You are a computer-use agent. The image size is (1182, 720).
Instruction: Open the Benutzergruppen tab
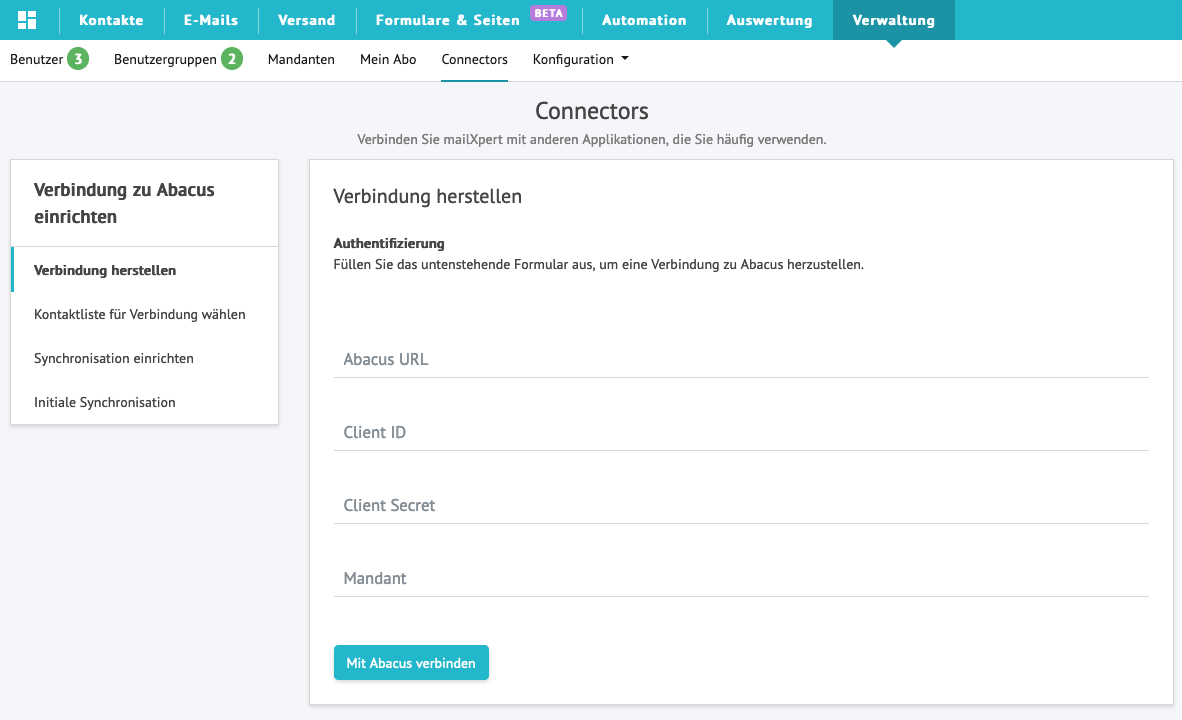[165, 60]
